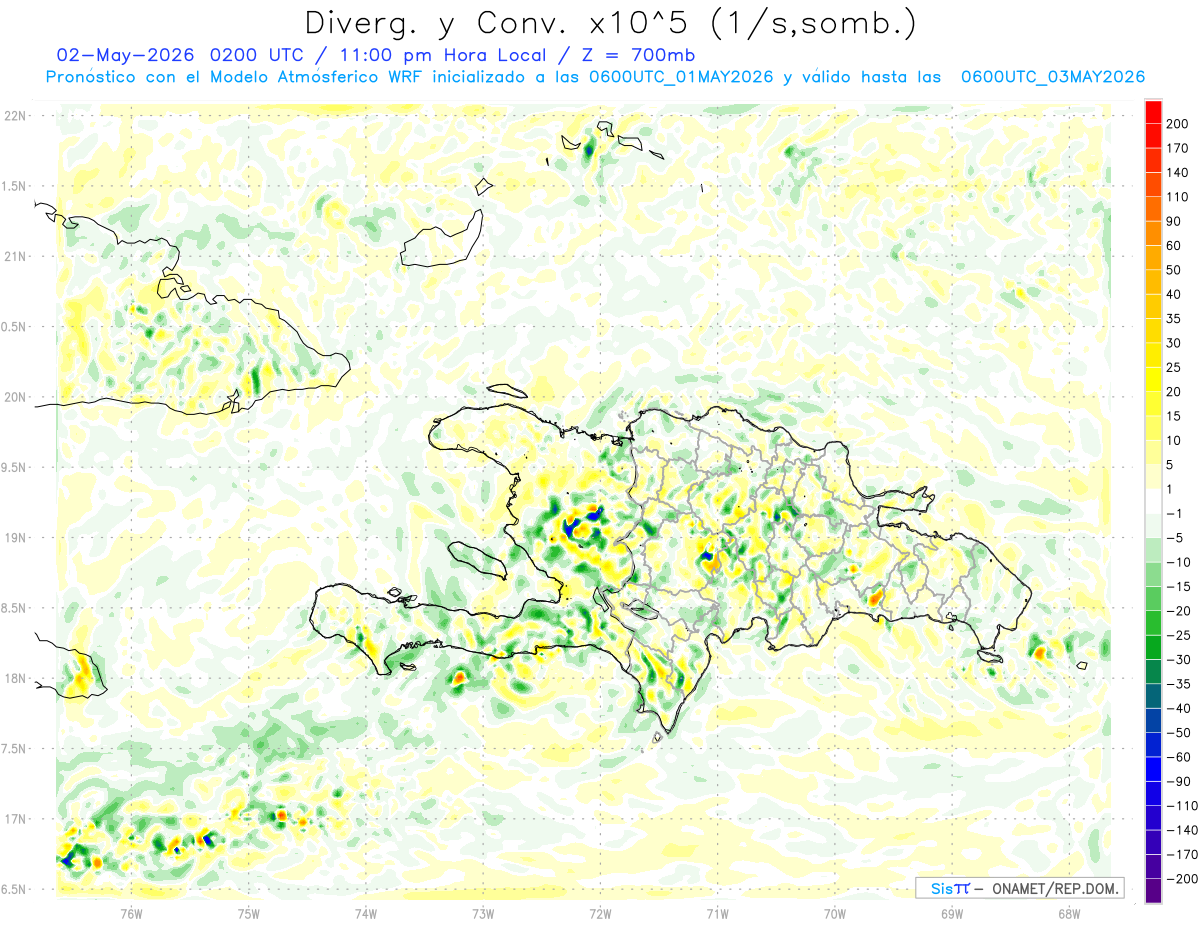Click the forecast date 02-May-2026 text
Image resolution: width=1200 pixels, height=927 pixels.
tap(126, 54)
